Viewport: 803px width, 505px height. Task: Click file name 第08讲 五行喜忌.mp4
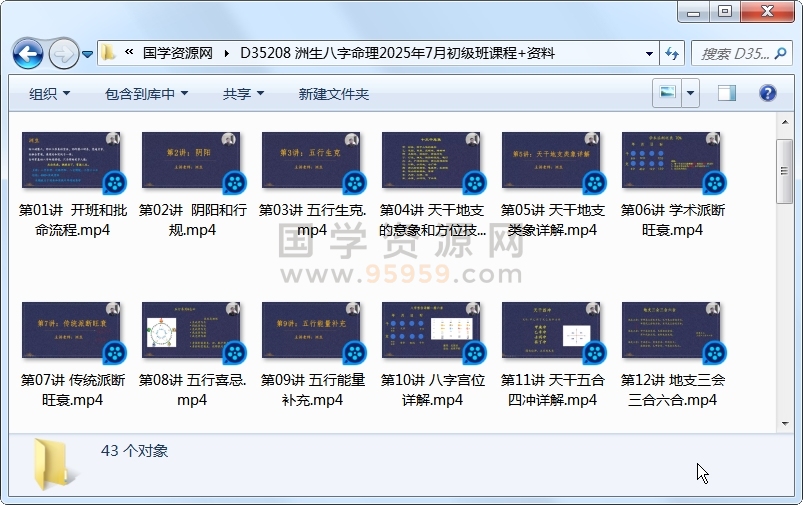193,390
